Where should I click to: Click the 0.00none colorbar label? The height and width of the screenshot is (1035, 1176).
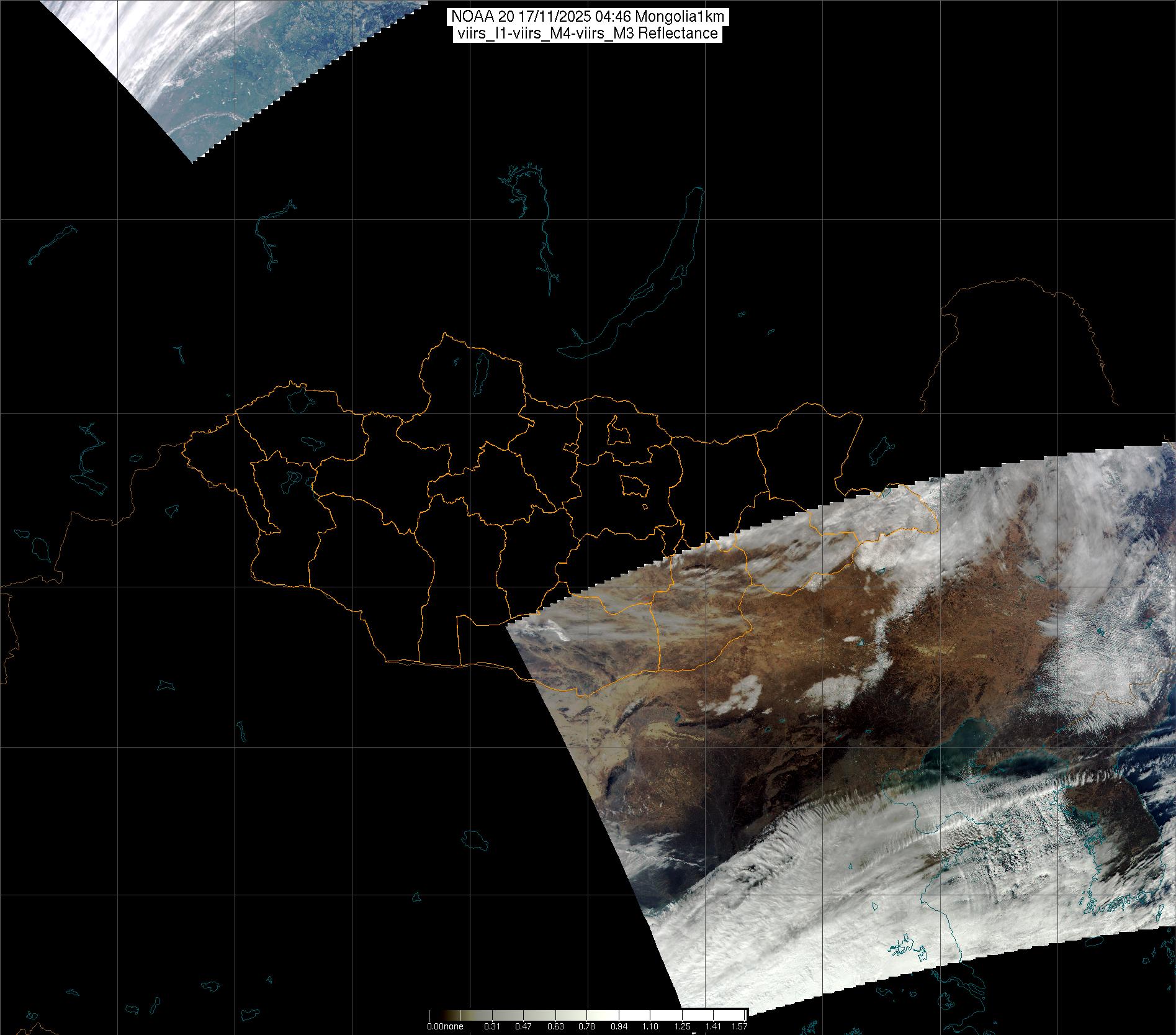(x=444, y=1026)
